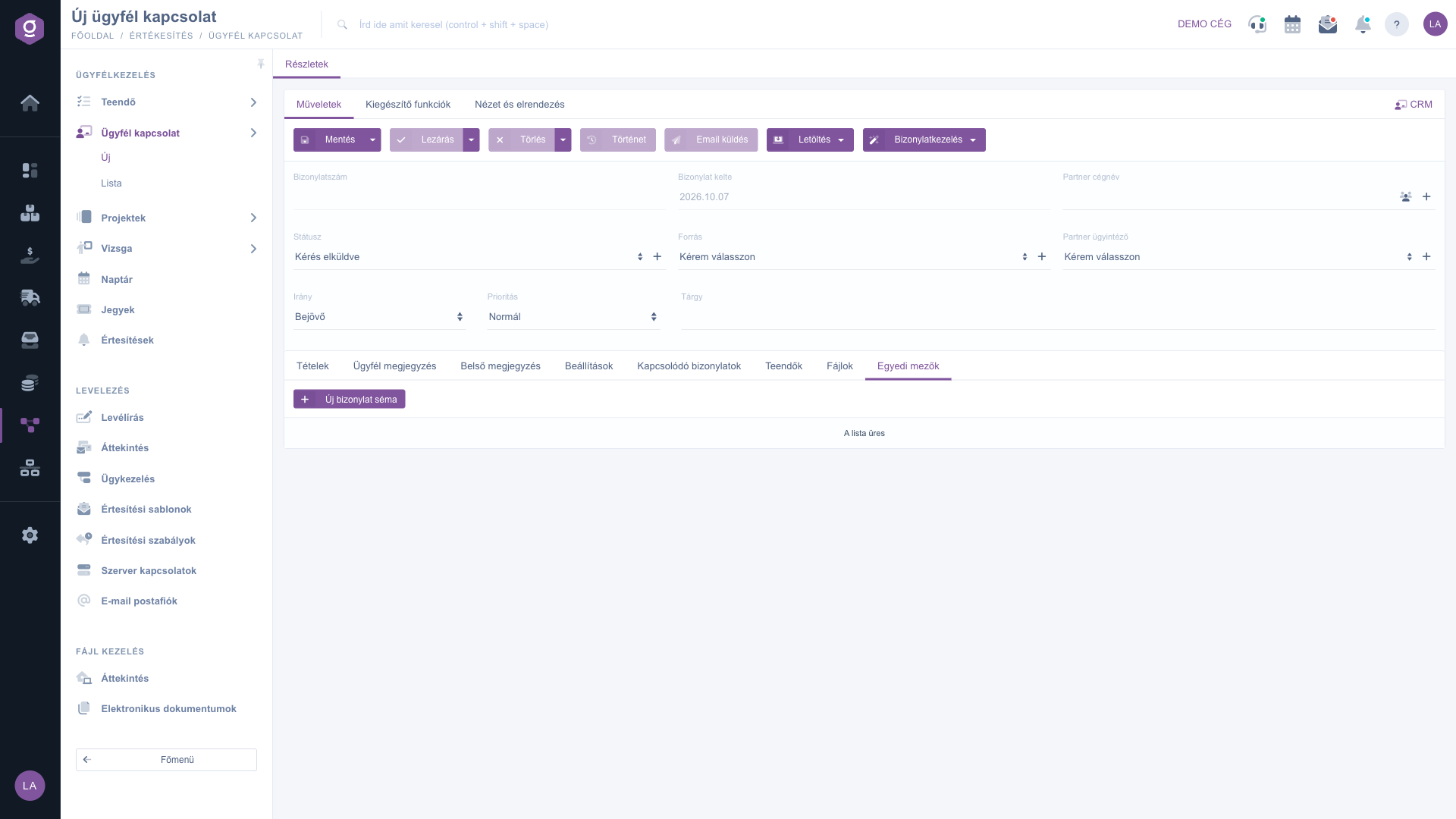The height and width of the screenshot is (819, 1456).
Task: Expand the Mentés button arrow
Action: tap(372, 140)
